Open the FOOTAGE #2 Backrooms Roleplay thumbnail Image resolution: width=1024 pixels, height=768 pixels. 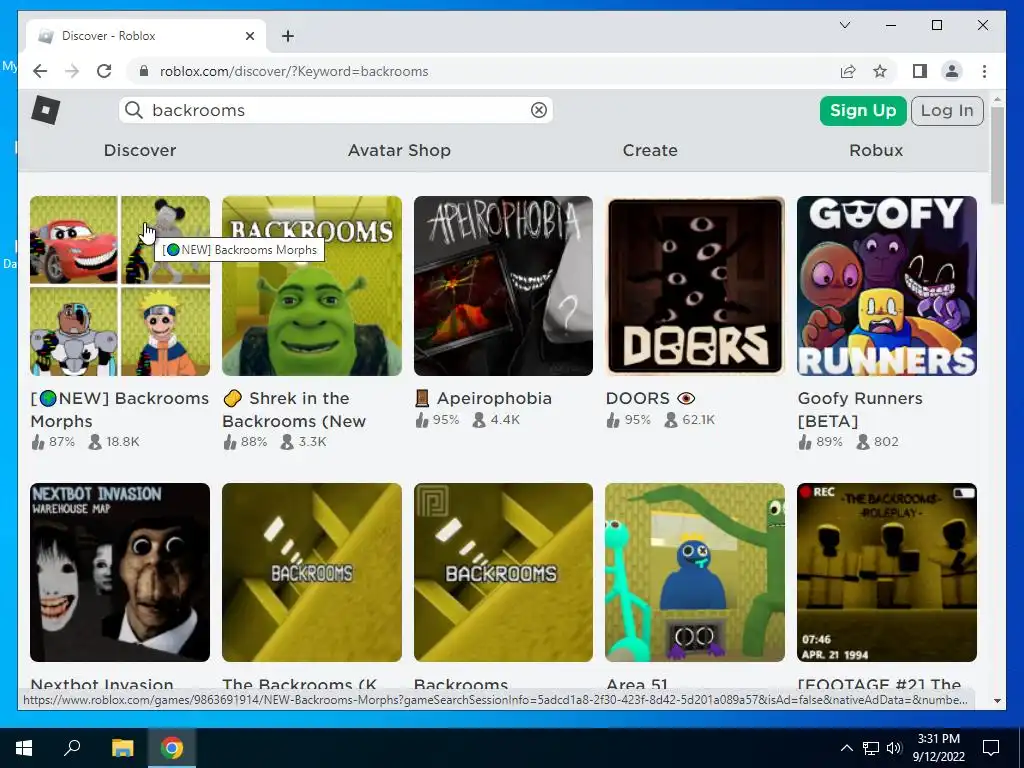(887, 573)
